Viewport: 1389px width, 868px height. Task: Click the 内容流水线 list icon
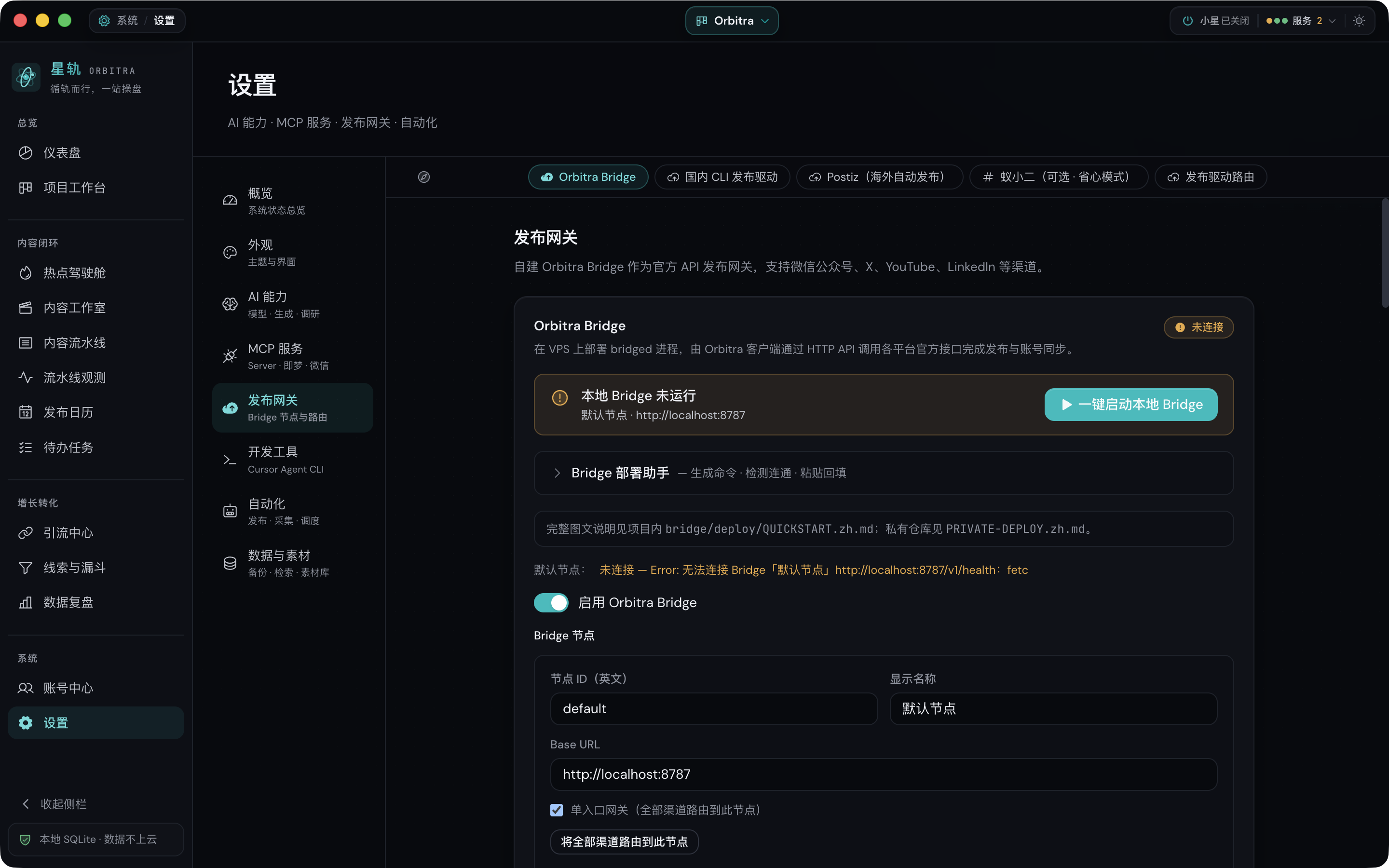click(25, 343)
